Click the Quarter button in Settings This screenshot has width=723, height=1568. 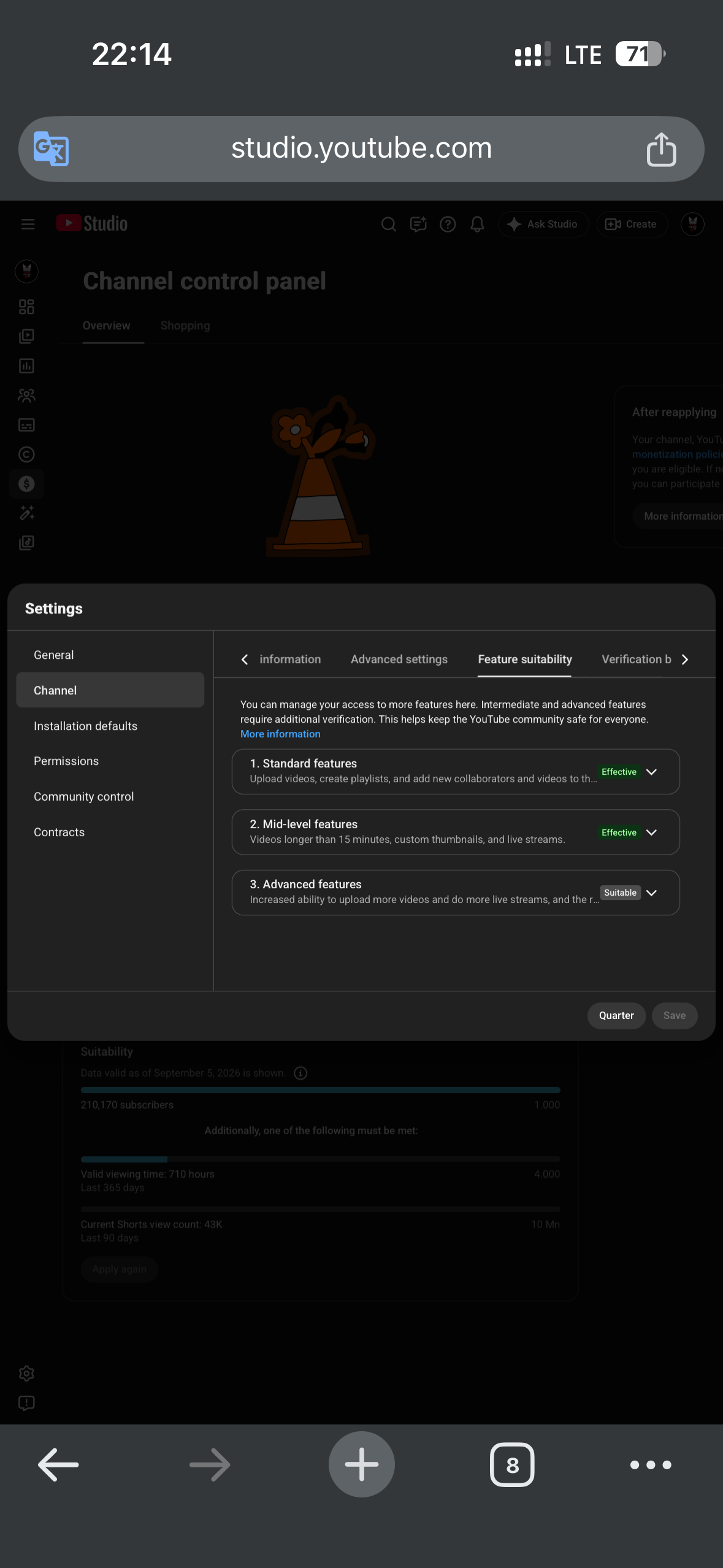pyautogui.click(x=616, y=1016)
